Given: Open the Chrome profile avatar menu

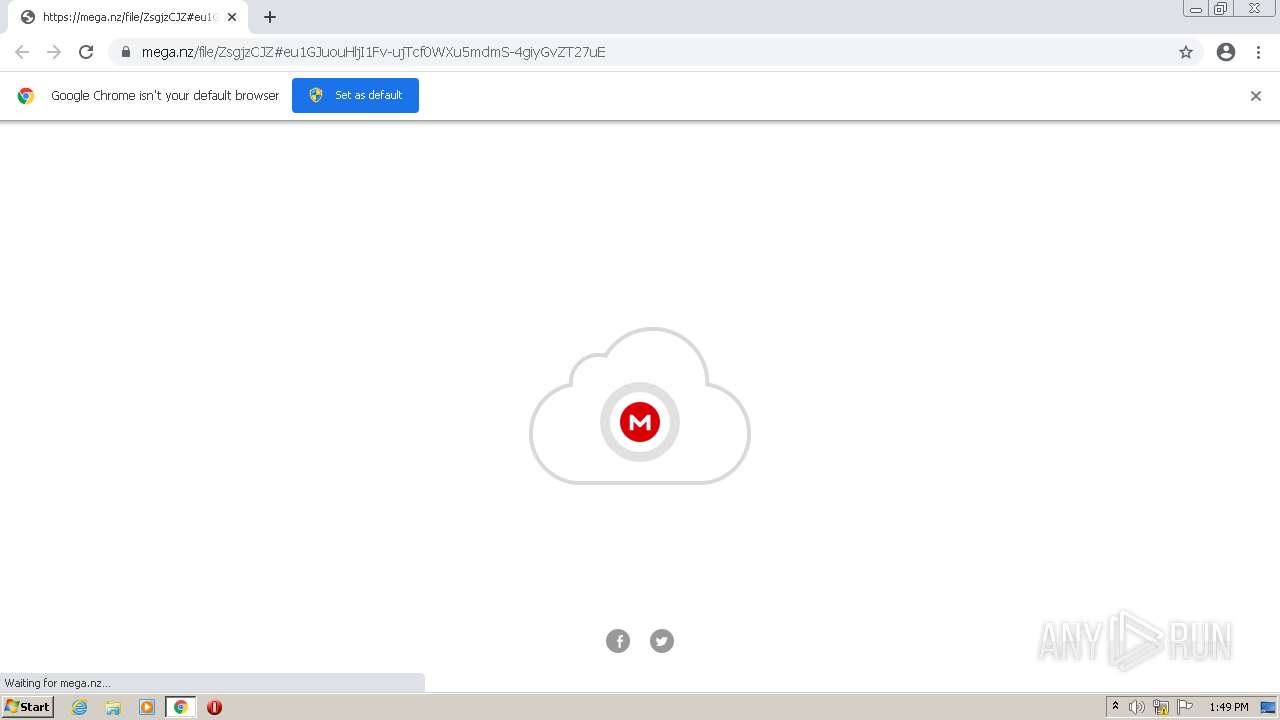Looking at the screenshot, I should [1226, 52].
